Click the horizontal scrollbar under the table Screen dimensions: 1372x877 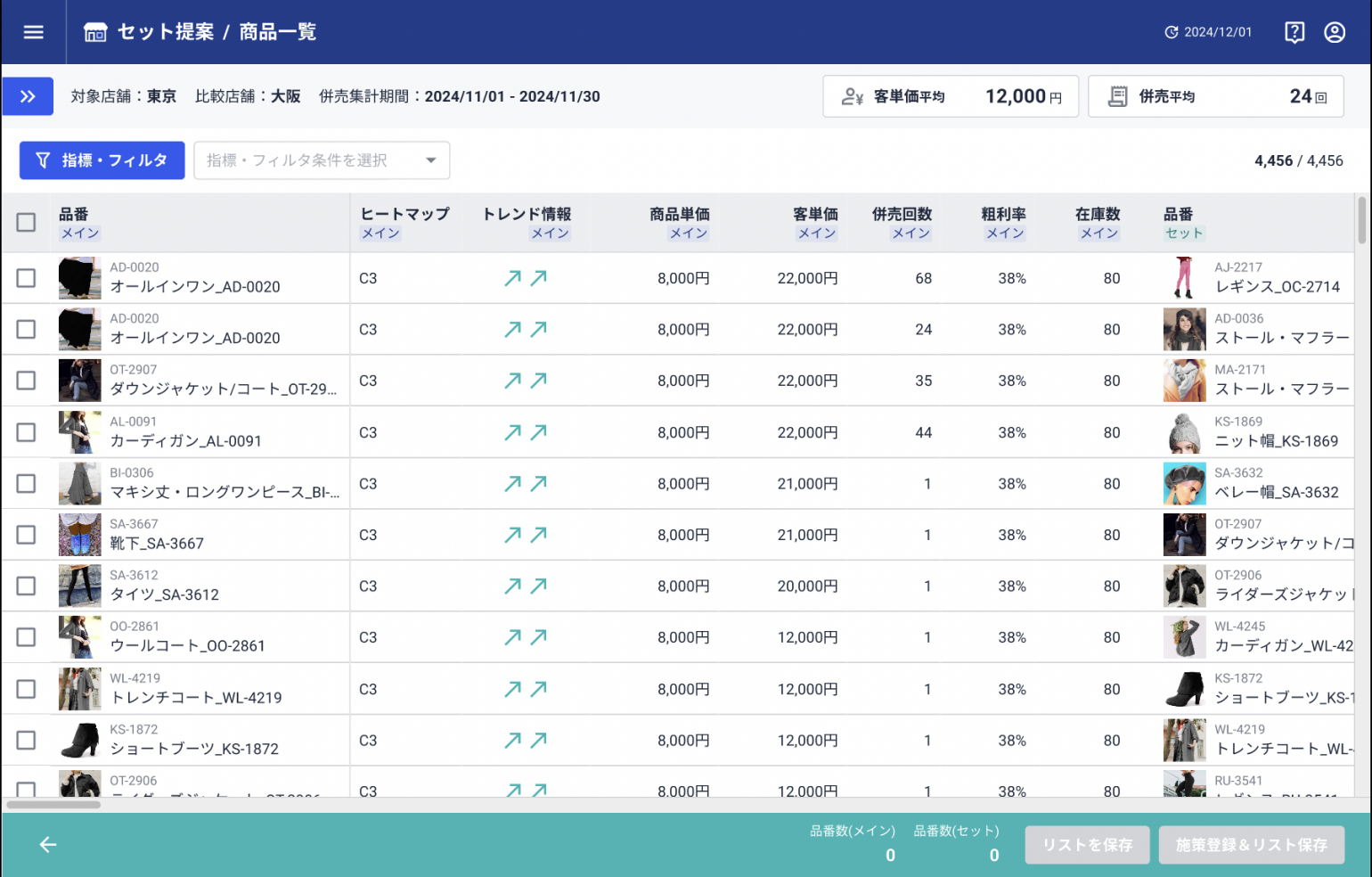(x=53, y=805)
